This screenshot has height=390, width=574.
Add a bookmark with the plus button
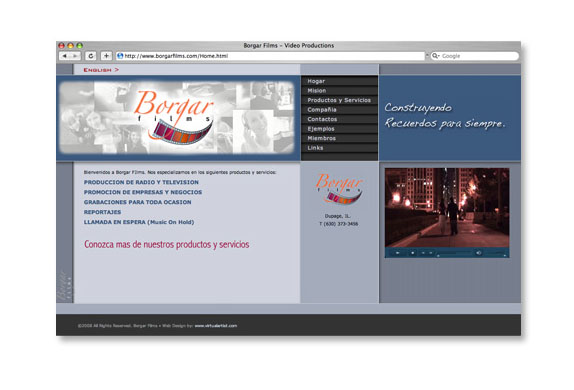tap(106, 56)
